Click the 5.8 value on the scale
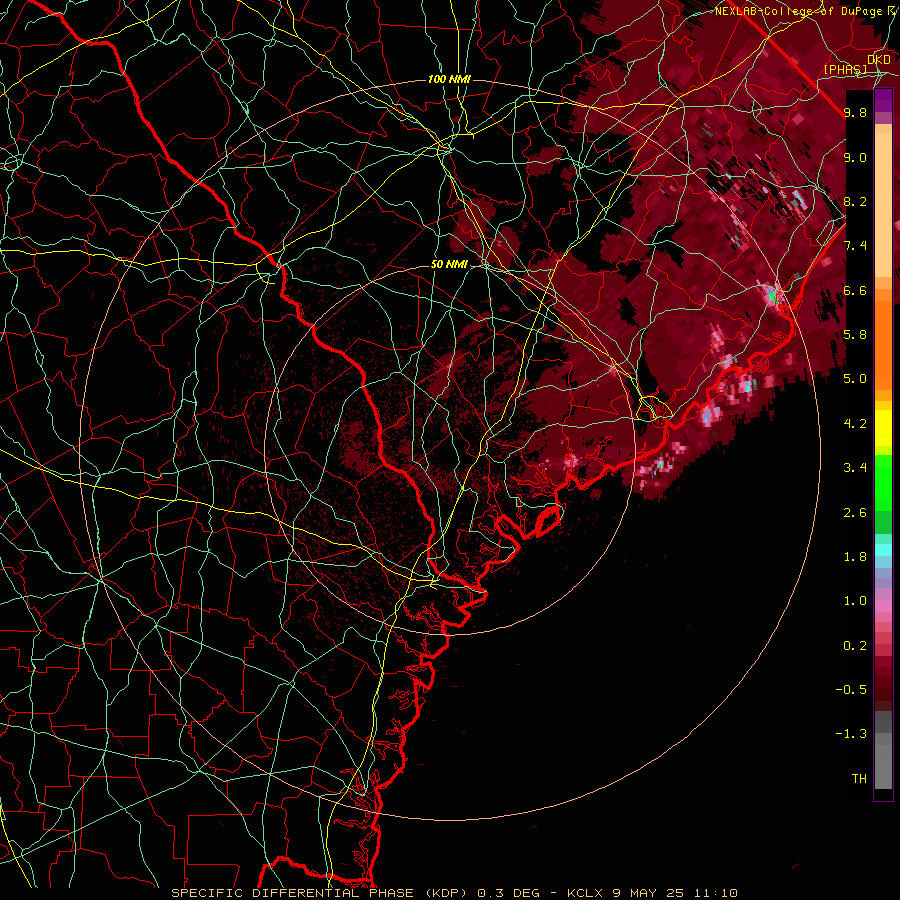 [x=855, y=335]
